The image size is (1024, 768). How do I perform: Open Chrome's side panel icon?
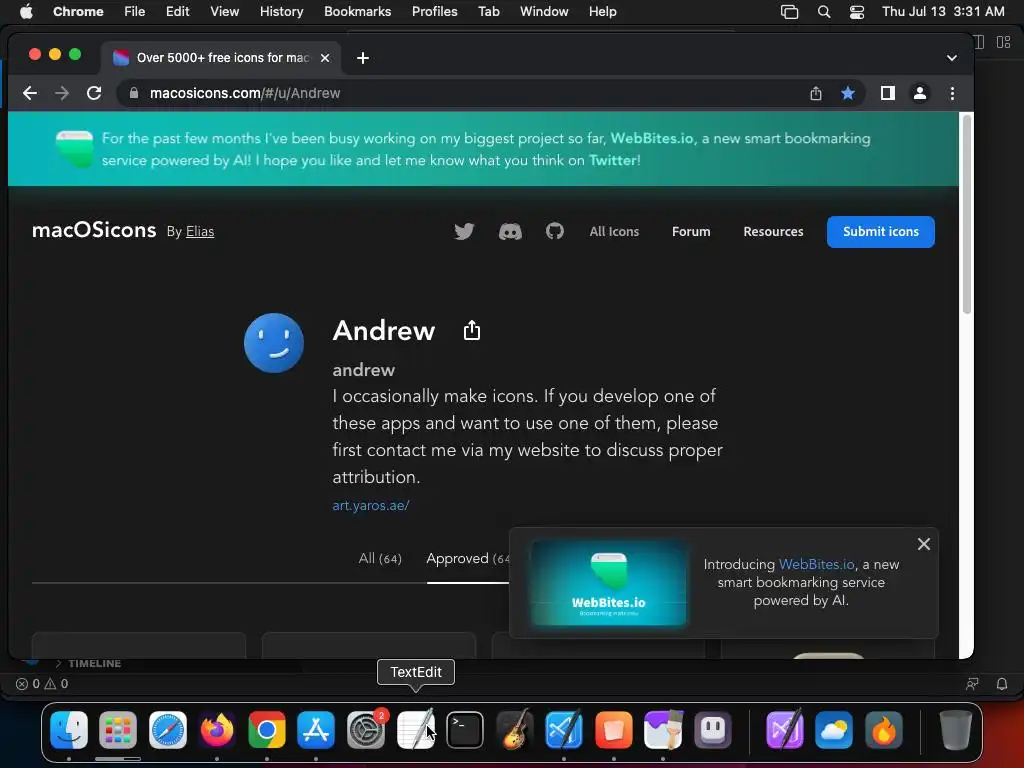coord(888,93)
